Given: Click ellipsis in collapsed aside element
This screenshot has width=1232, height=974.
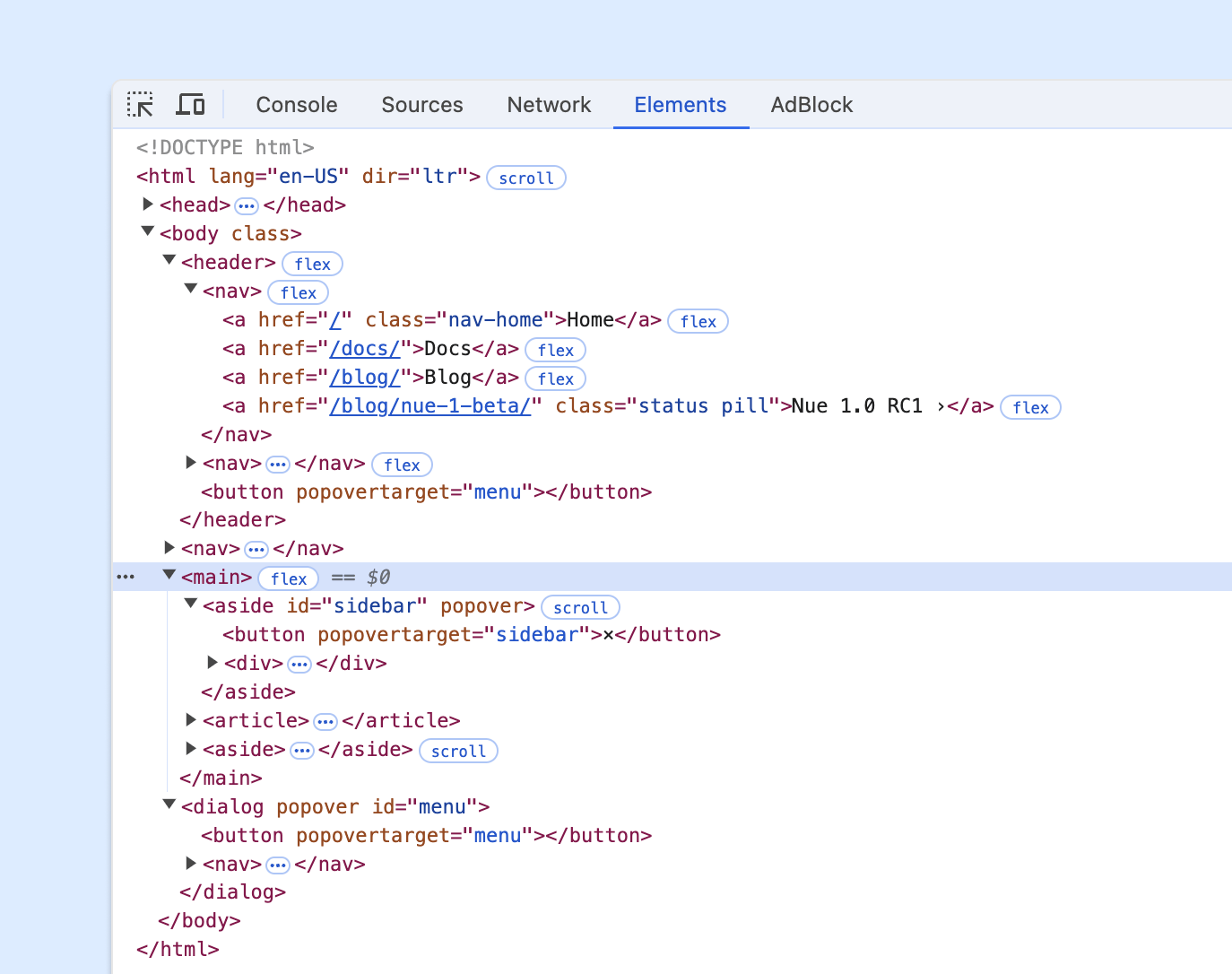Looking at the screenshot, I should coord(302,751).
